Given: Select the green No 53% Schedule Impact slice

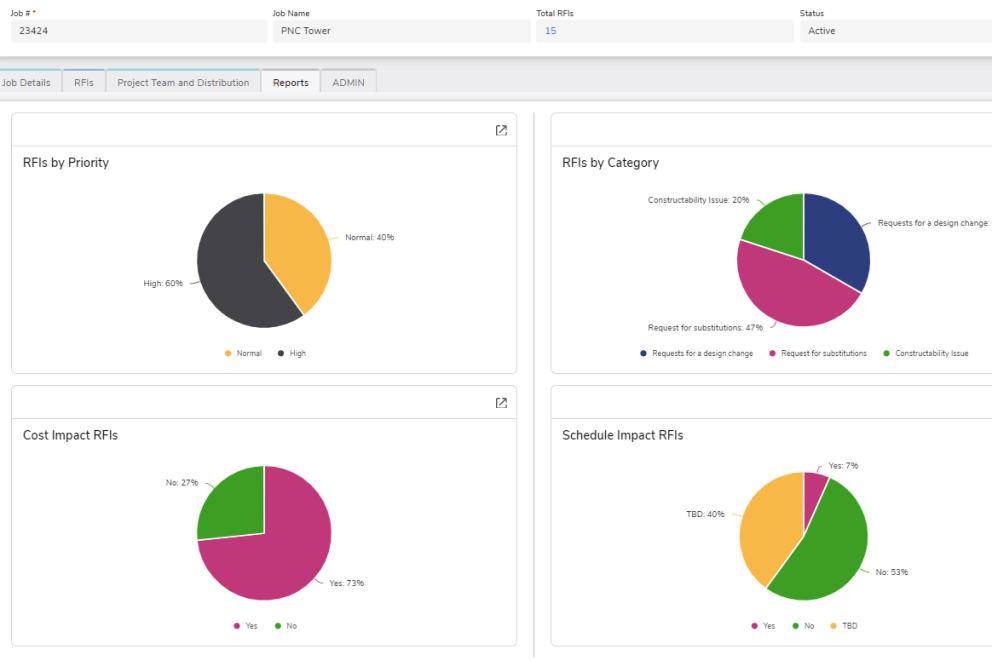Looking at the screenshot, I should click(x=825, y=550).
